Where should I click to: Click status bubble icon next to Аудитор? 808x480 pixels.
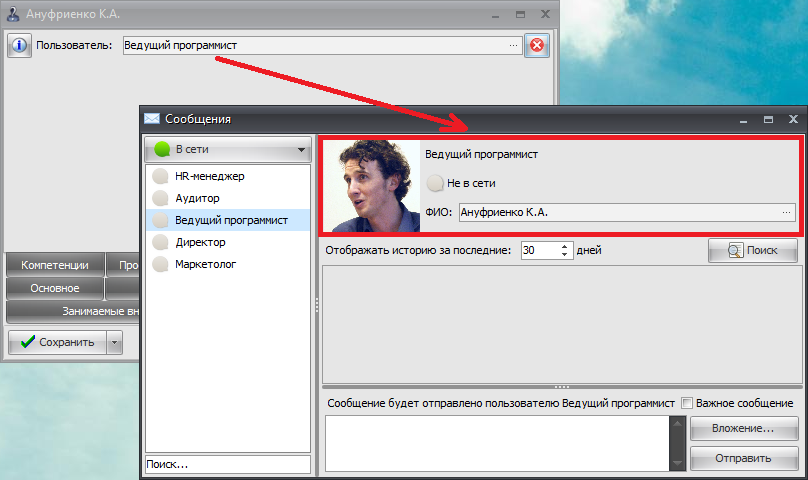(160, 198)
